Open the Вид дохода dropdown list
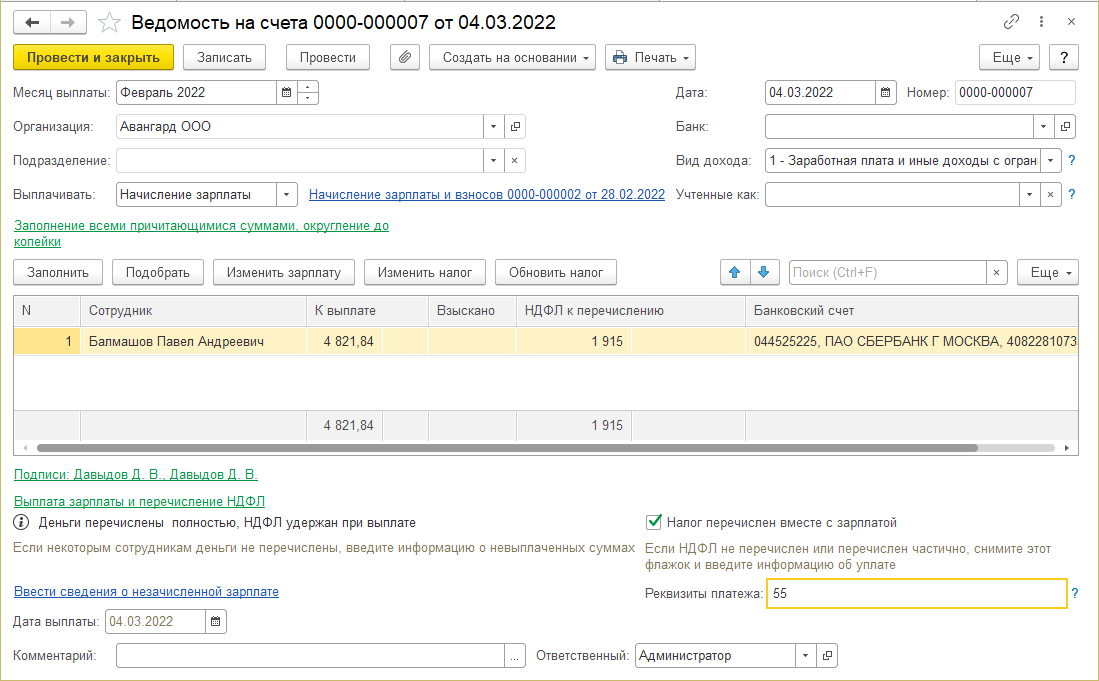1099x681 pixels. tap(1051, 161)
